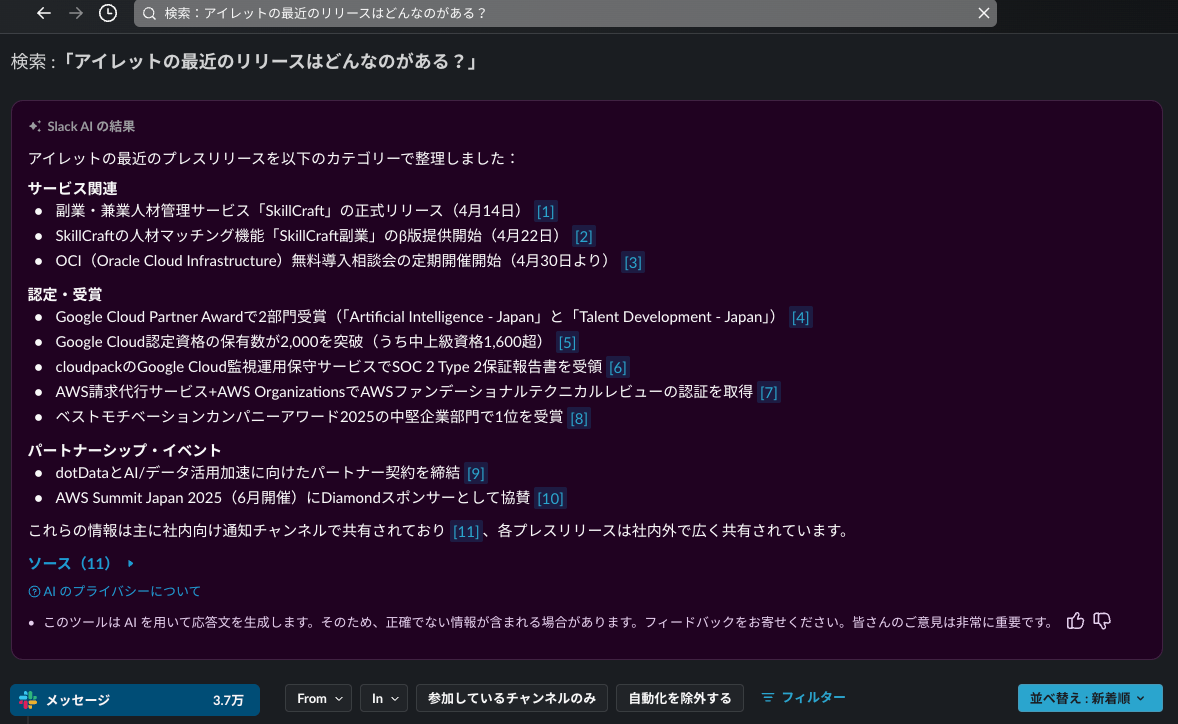This screenshot has width=1178, height=724.
Task: Open the In channel filter dropdown
Action: point(384,698)
